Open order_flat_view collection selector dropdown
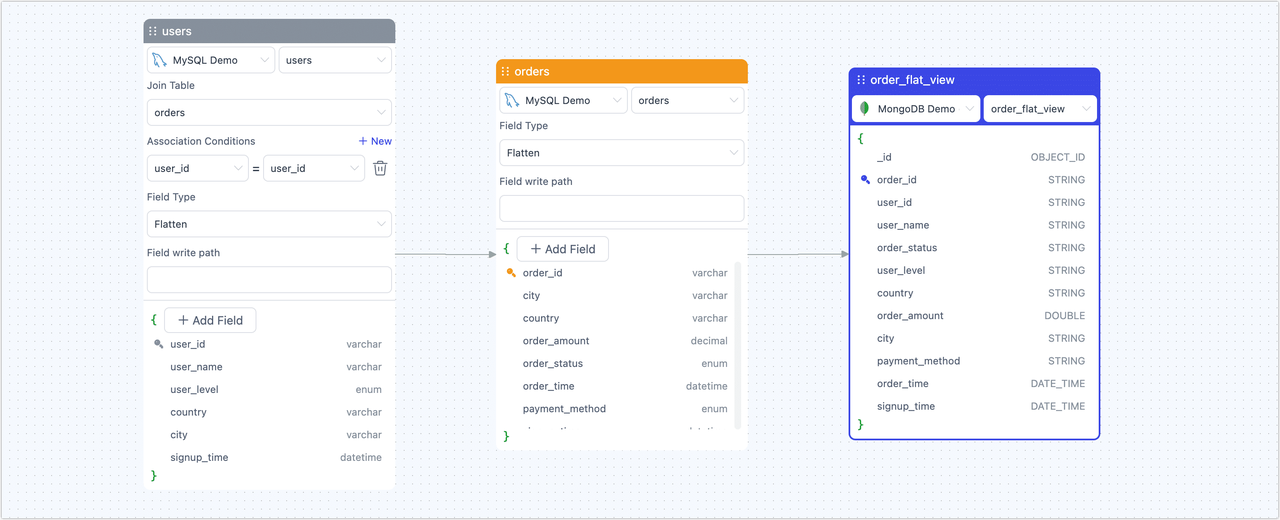Screen dimensions: 1280x520 [x=1040, y=109]
